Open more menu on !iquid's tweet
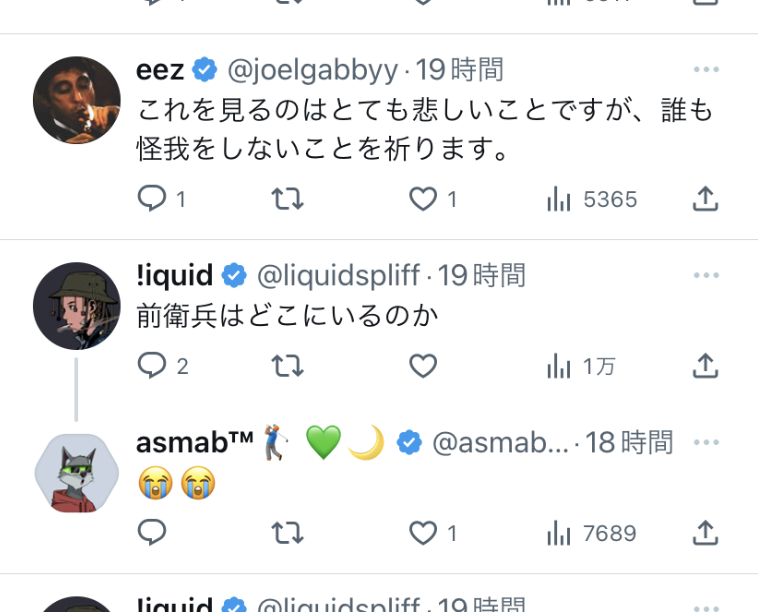 [706, 276]
